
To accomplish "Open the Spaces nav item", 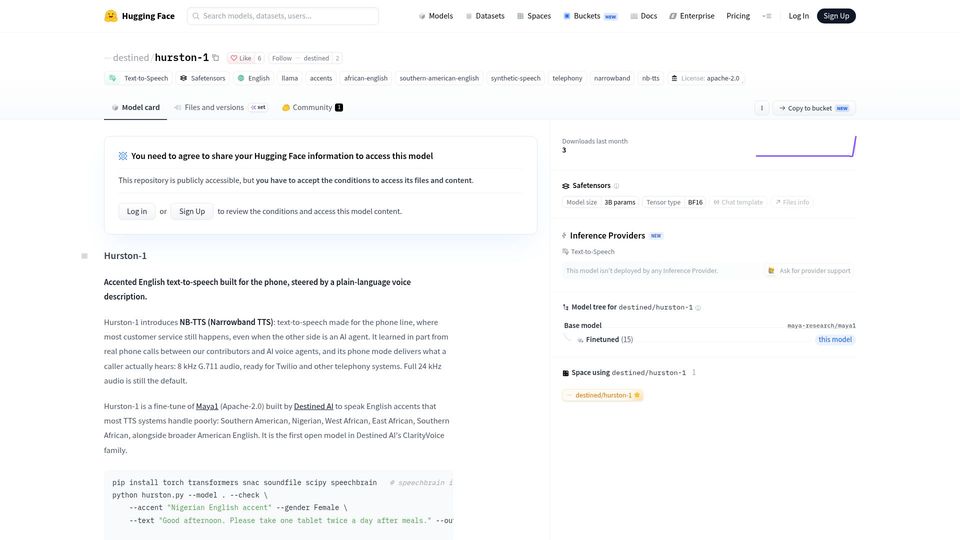I will (x=534, y=16).
